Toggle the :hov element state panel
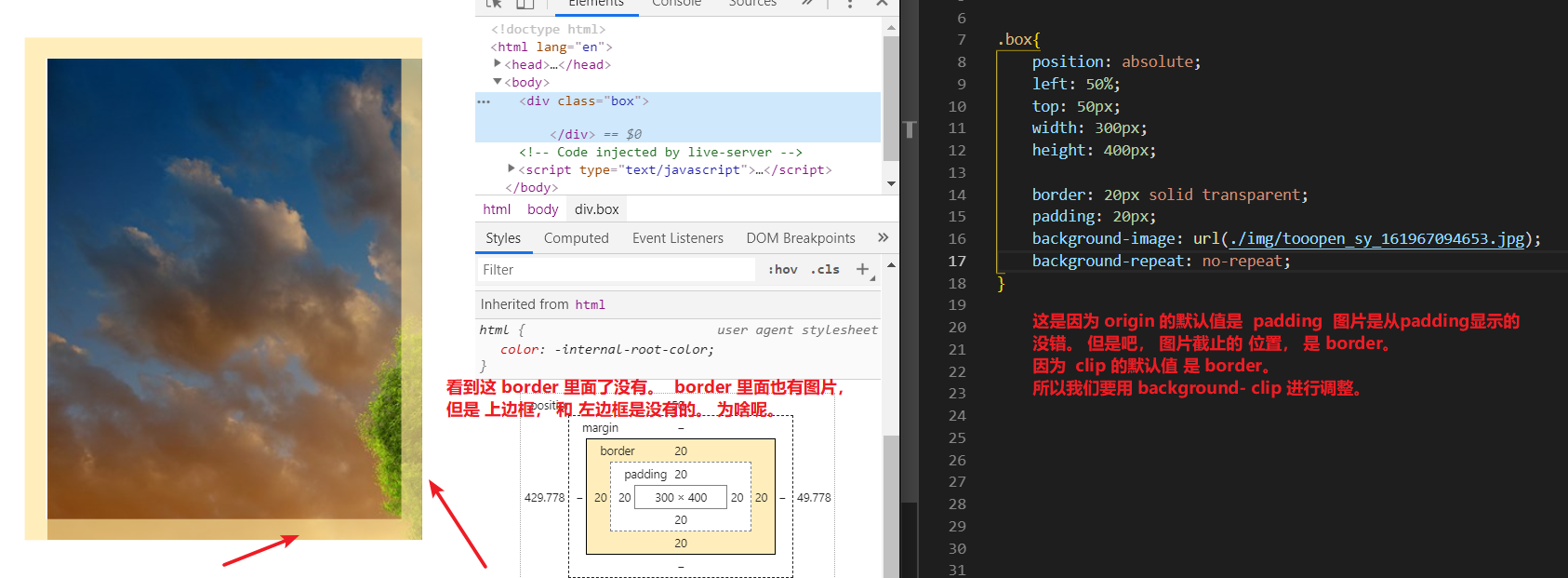Viewport: 1568px width, 578px height. click(782, 270)
